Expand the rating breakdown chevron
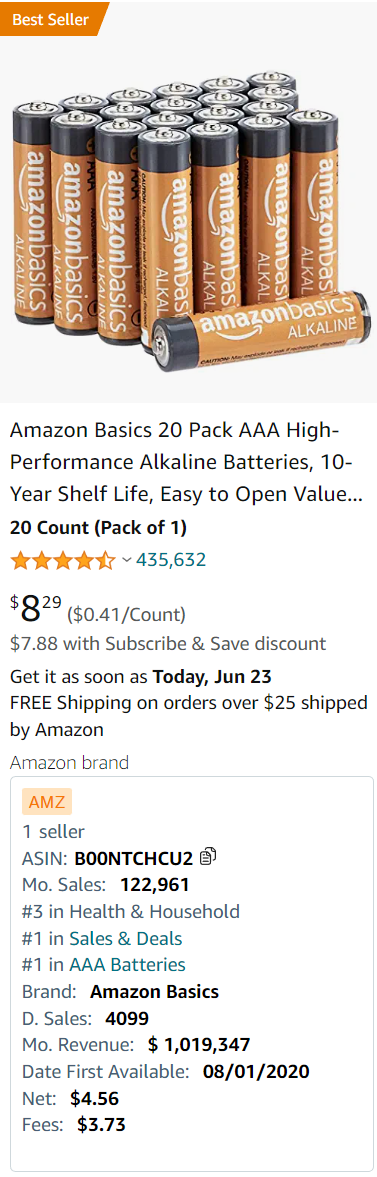377x1177 pixels. (126, 560)
